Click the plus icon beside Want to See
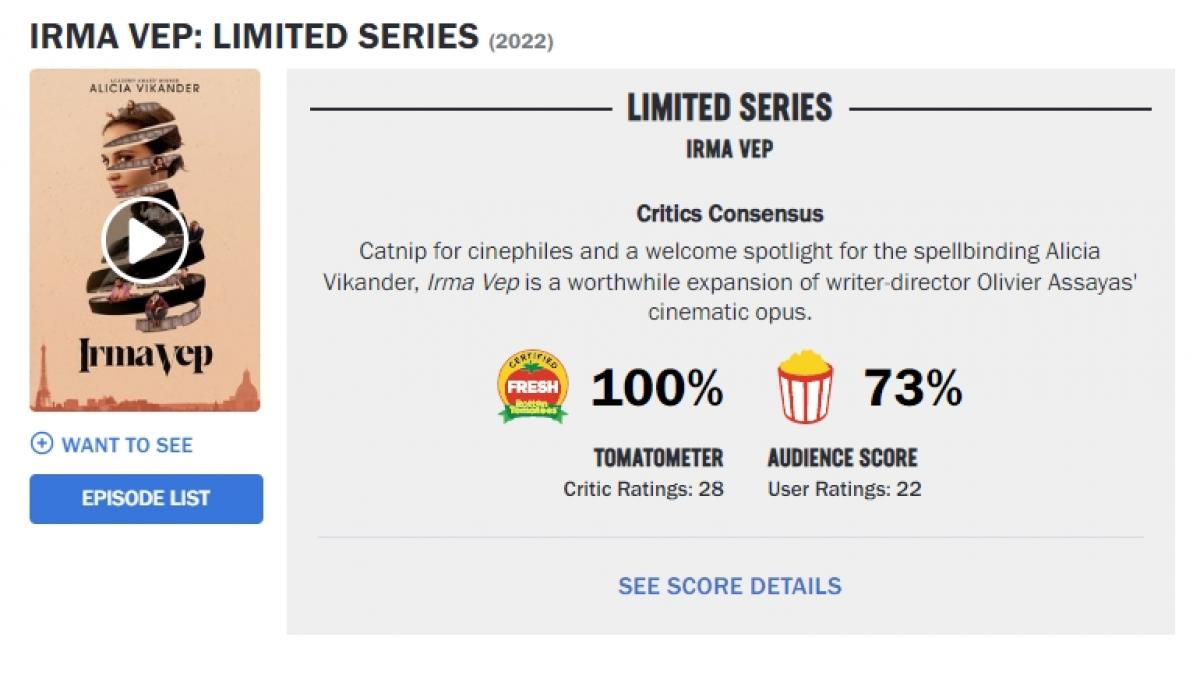Viewport: 1200px width, 680px height. [x=41, y=444]
